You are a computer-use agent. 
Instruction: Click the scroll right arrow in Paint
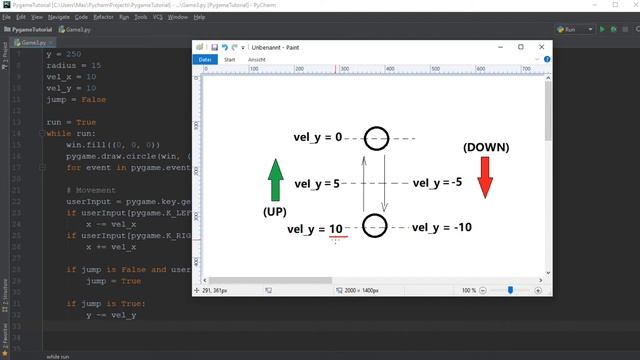540,280
